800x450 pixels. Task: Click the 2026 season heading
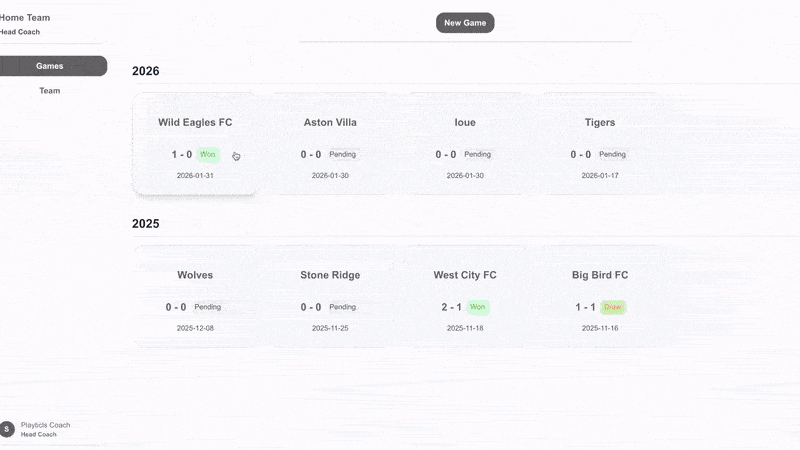coord(146,71)
